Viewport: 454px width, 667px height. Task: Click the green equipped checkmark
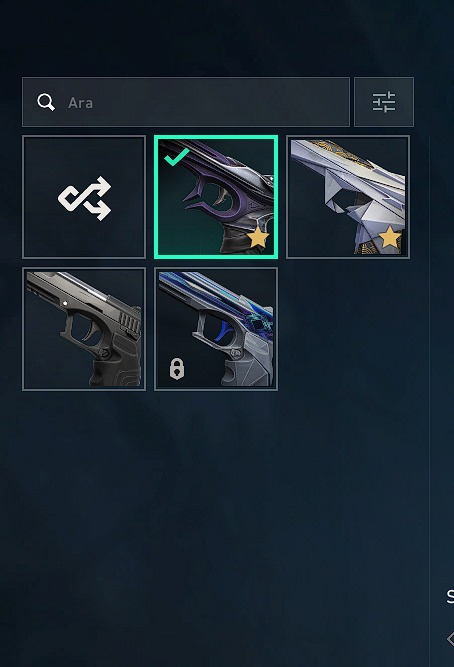coord(176,157)
